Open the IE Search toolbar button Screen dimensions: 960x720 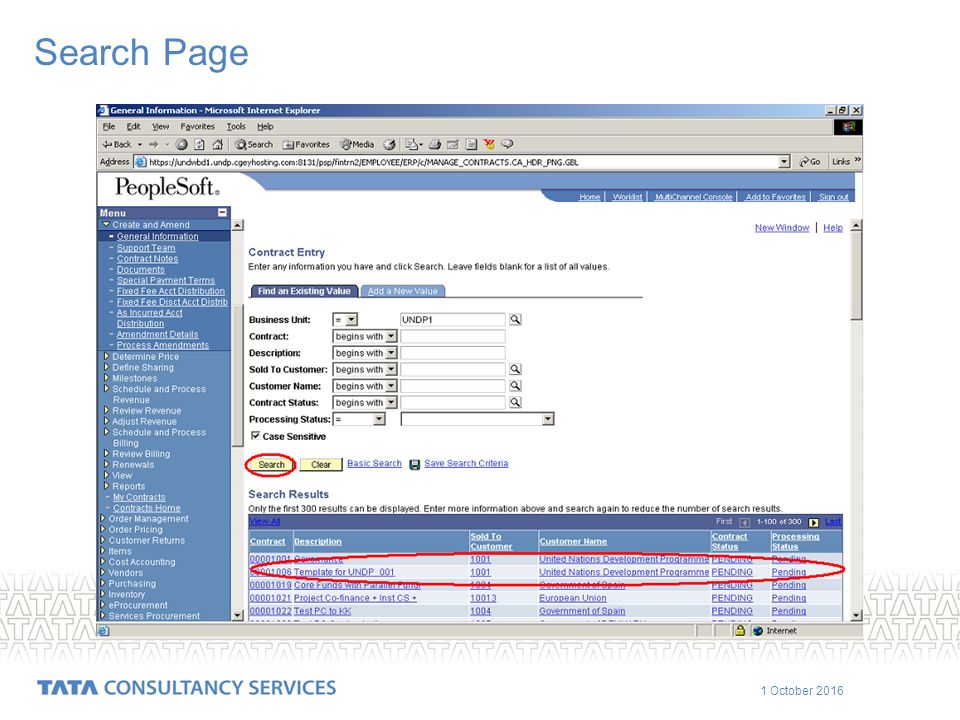point(254,144)
